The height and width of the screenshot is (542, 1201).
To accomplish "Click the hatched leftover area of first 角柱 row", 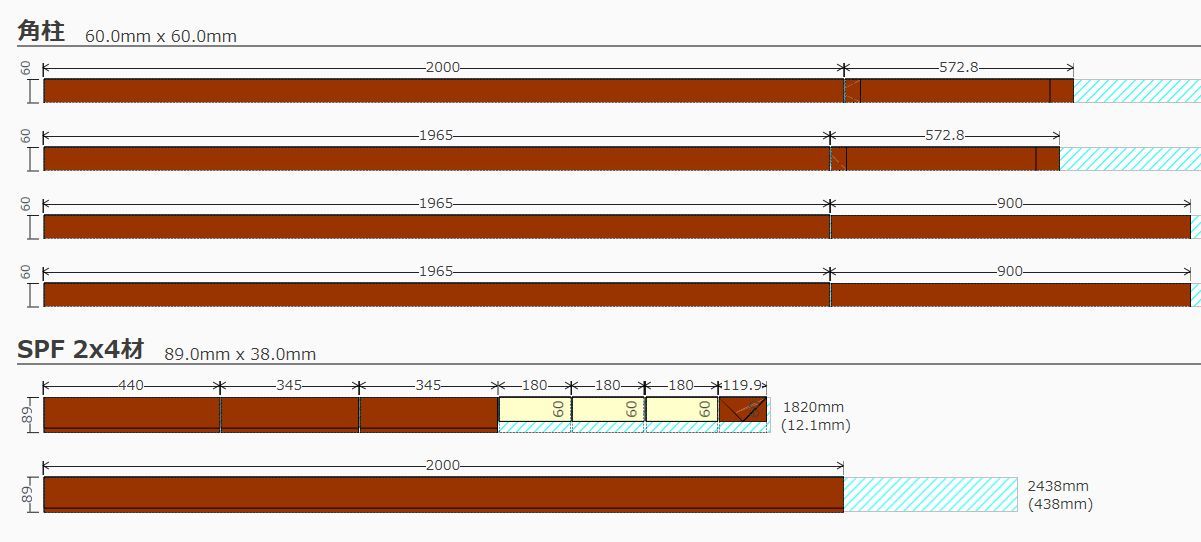I will point(1137,90).
